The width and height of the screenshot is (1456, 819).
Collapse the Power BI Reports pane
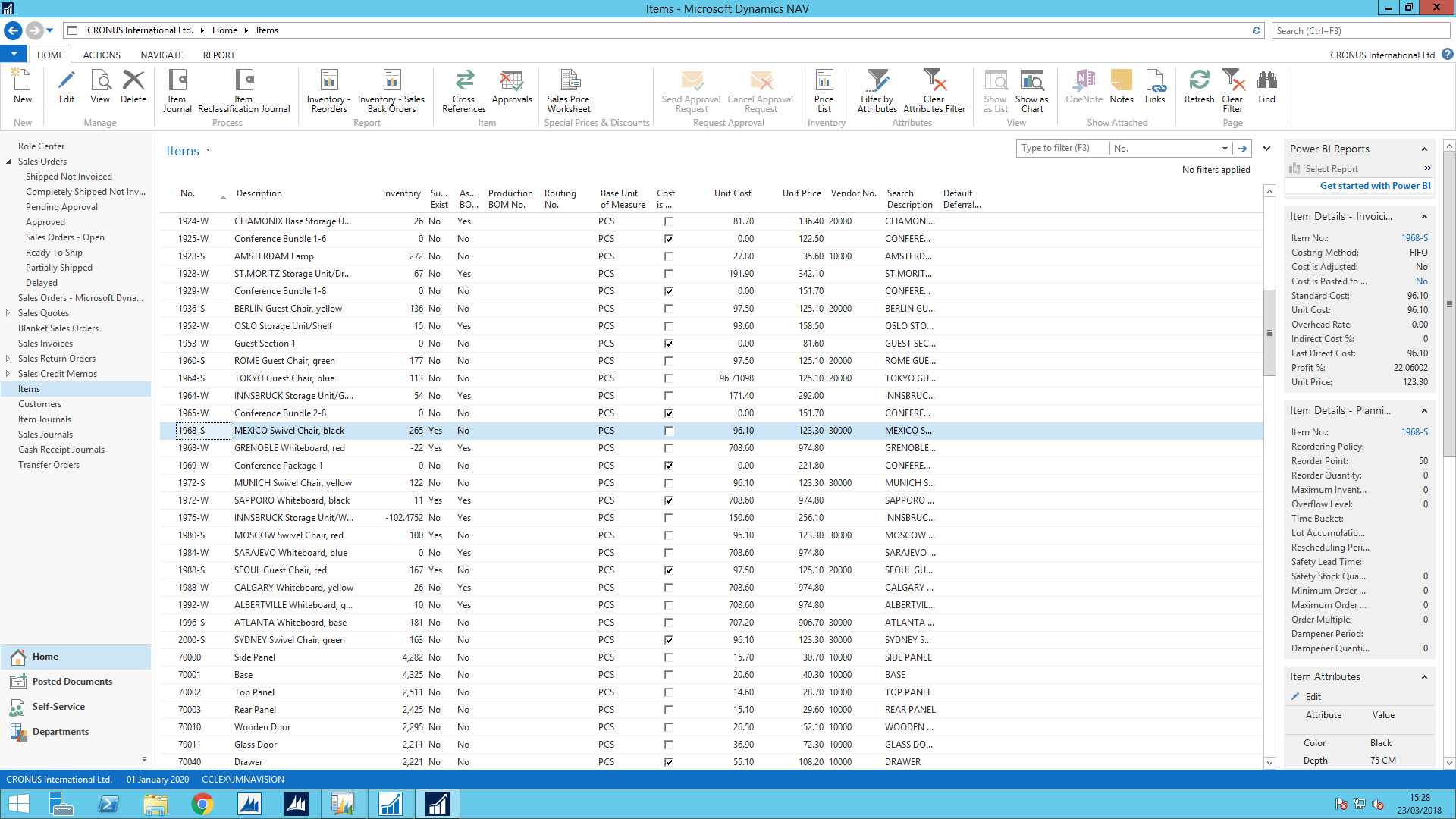(1424, 149)
